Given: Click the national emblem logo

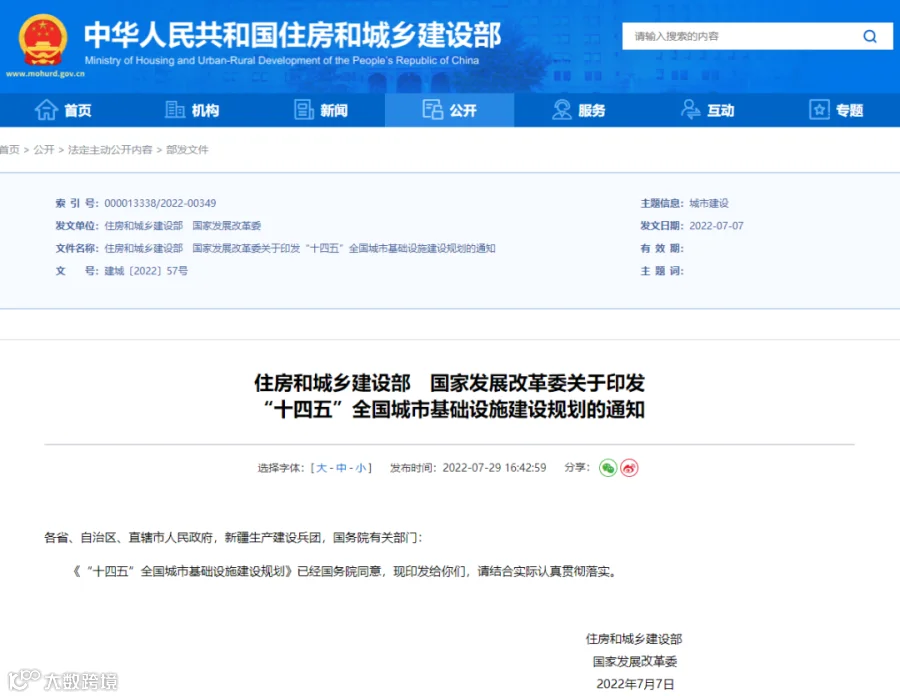Looking at the screenshot, I should click(43, 40).
